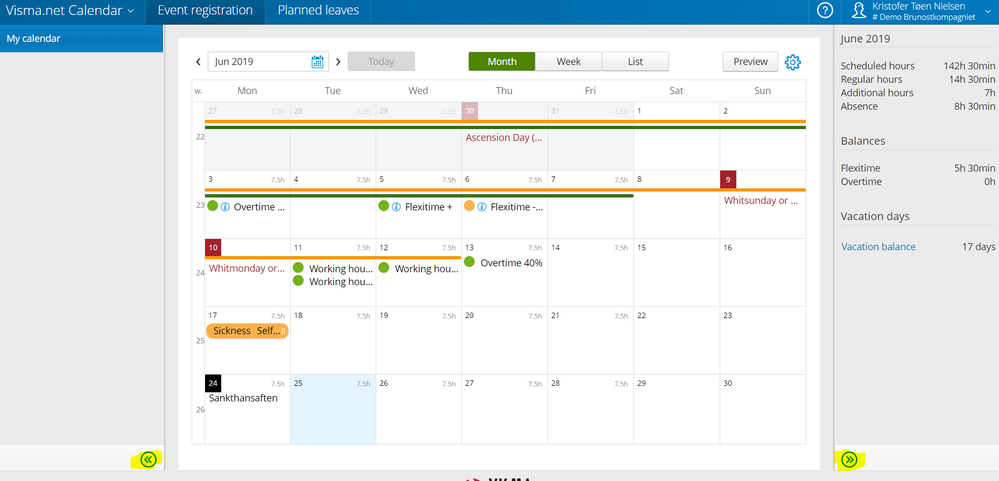Click Sankthansaften label on June 24
The width and height of the screenshot is (999, 481).
[243, 398]
